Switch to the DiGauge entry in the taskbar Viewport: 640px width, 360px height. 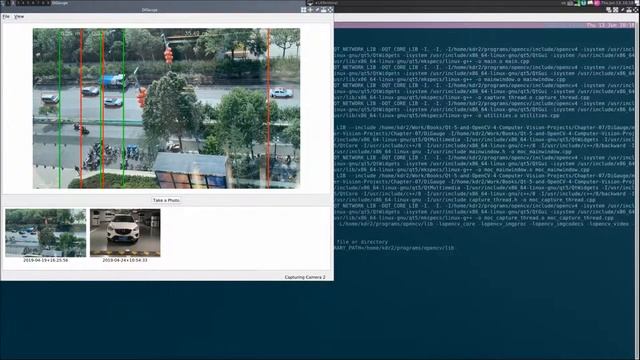60,3
